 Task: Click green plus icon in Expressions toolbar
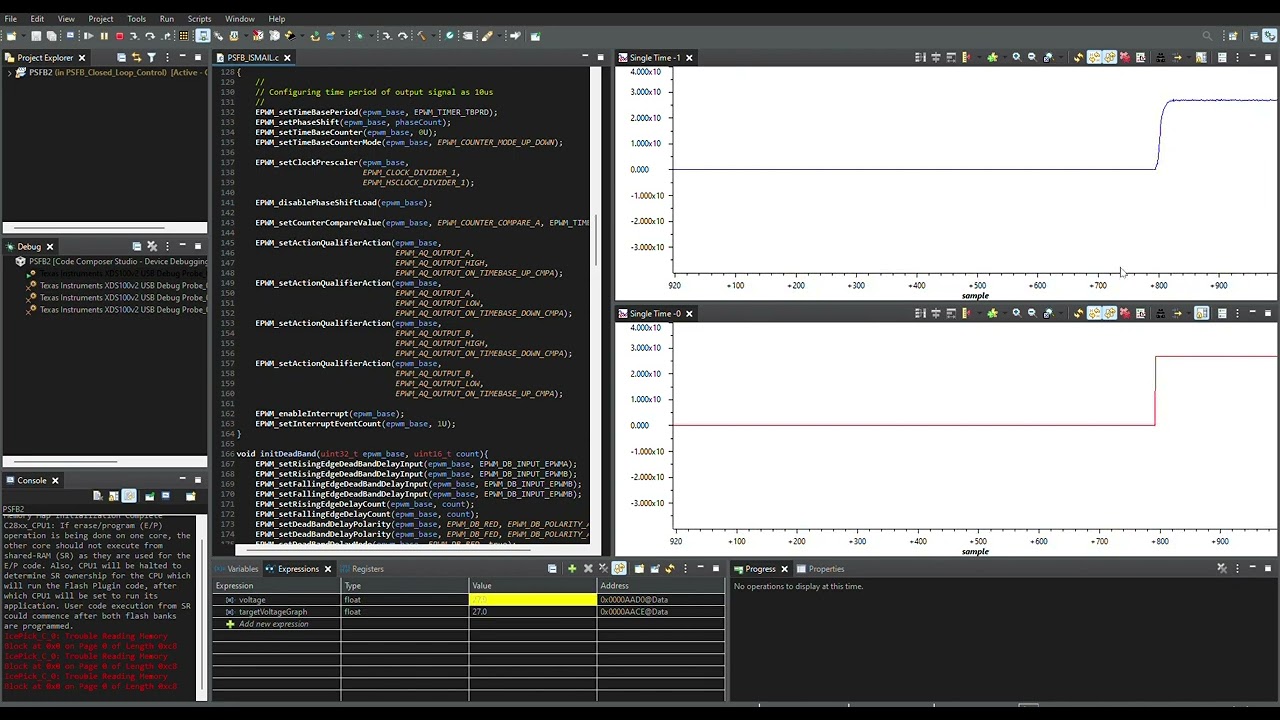pyautogui.click(x=572, y=569)
